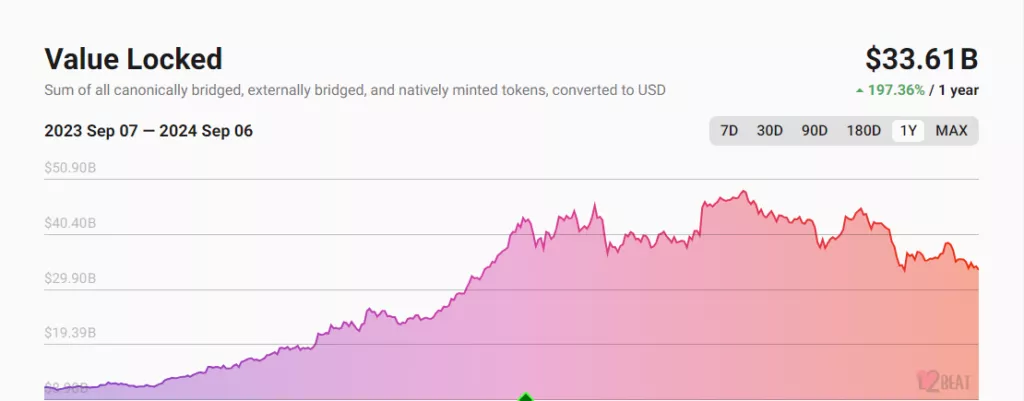The height and width of the screenshot is (401, 1024).
Task: Click the 2023 Sep 07 — 2024 Sep 06 date range
Action: (x=148, y=131)
